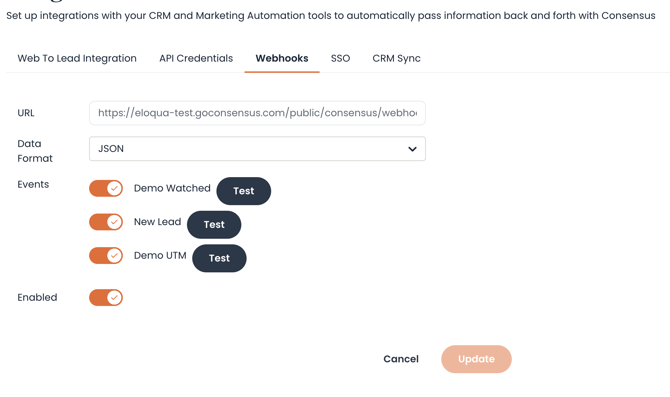Image resolution: width=670 pixels, height=397 pixels.
Task: Open the Data Format JSON dropdown
Action: [257, 149]
